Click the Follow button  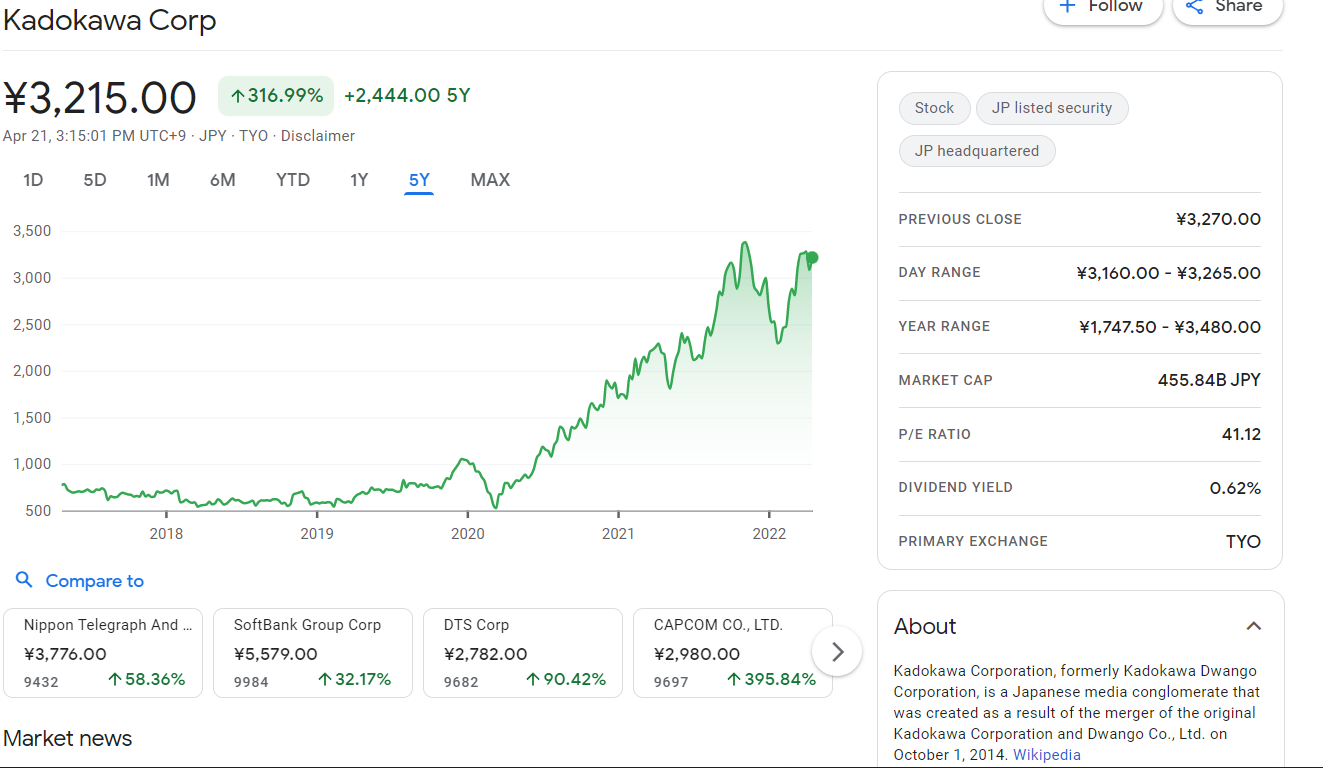pos(1103,7)
